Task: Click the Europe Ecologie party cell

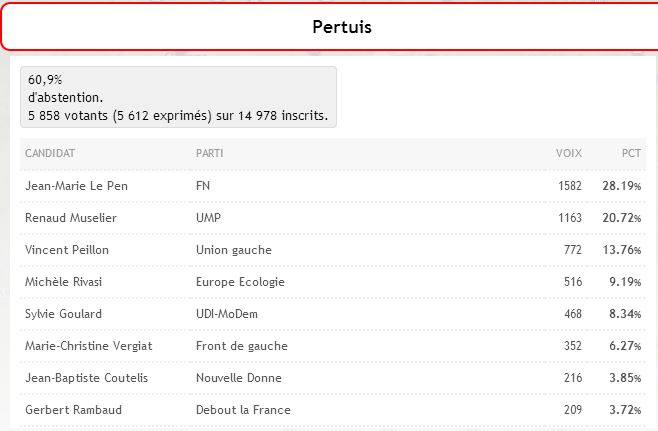Action: 240,282
